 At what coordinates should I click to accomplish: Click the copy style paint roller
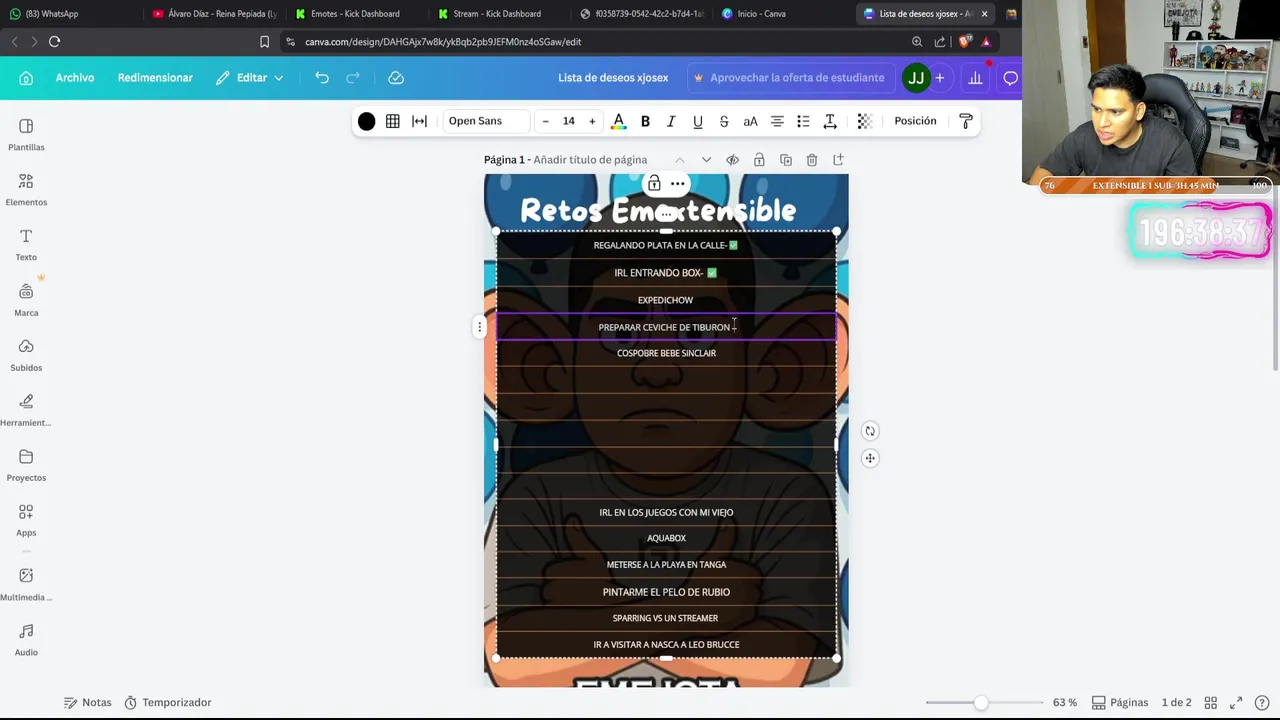(x=966, y=121)
